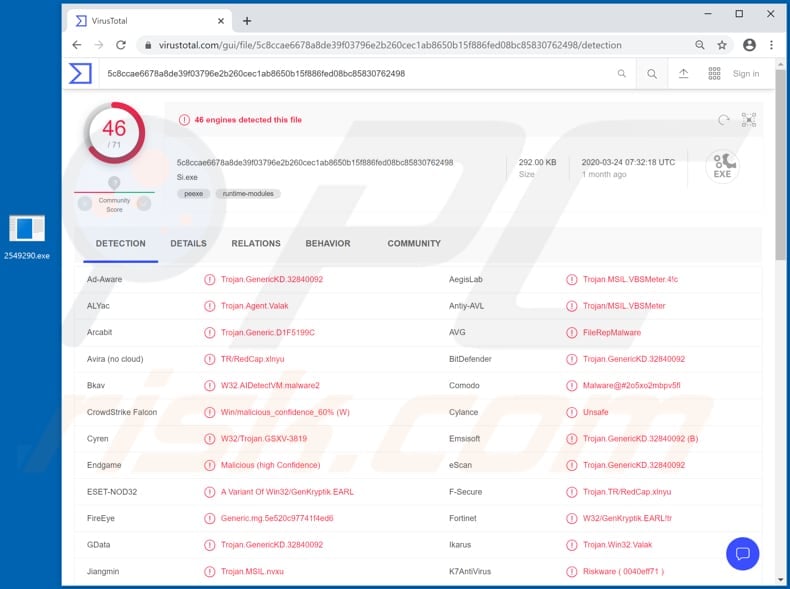Click Jiangmin Trojan.MSIL.nvxu result

(x=252, y=571)
